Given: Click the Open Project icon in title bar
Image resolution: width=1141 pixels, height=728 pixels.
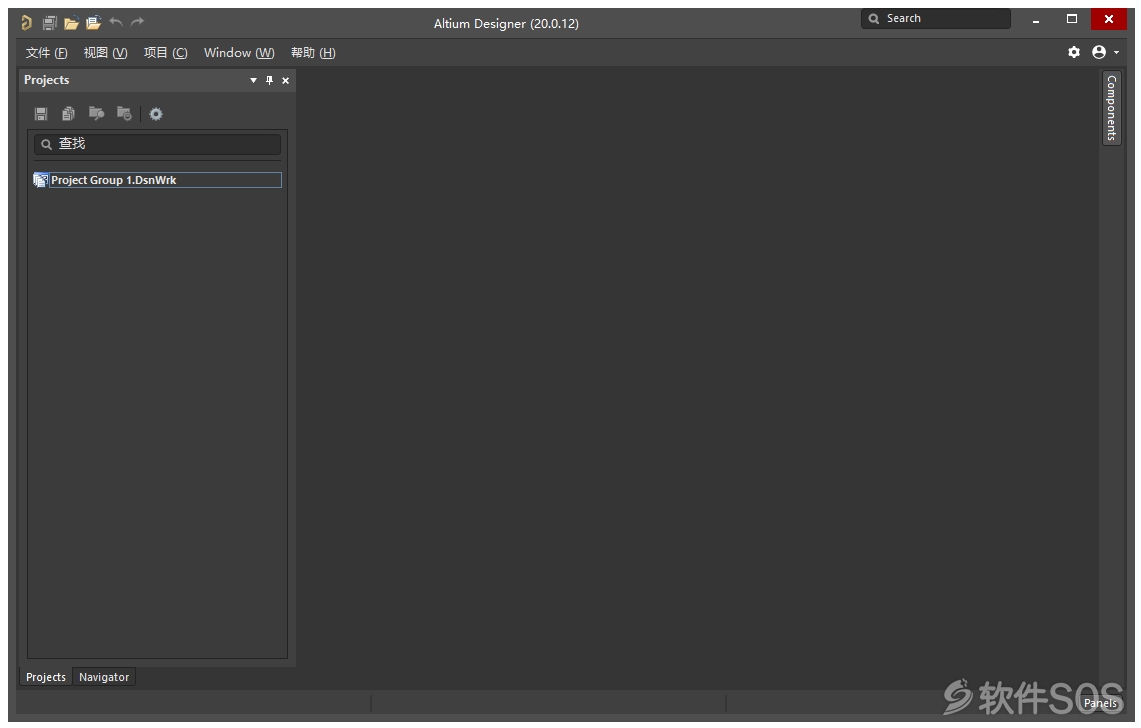Looking at the screenshot, I should [x=93, y=23].
